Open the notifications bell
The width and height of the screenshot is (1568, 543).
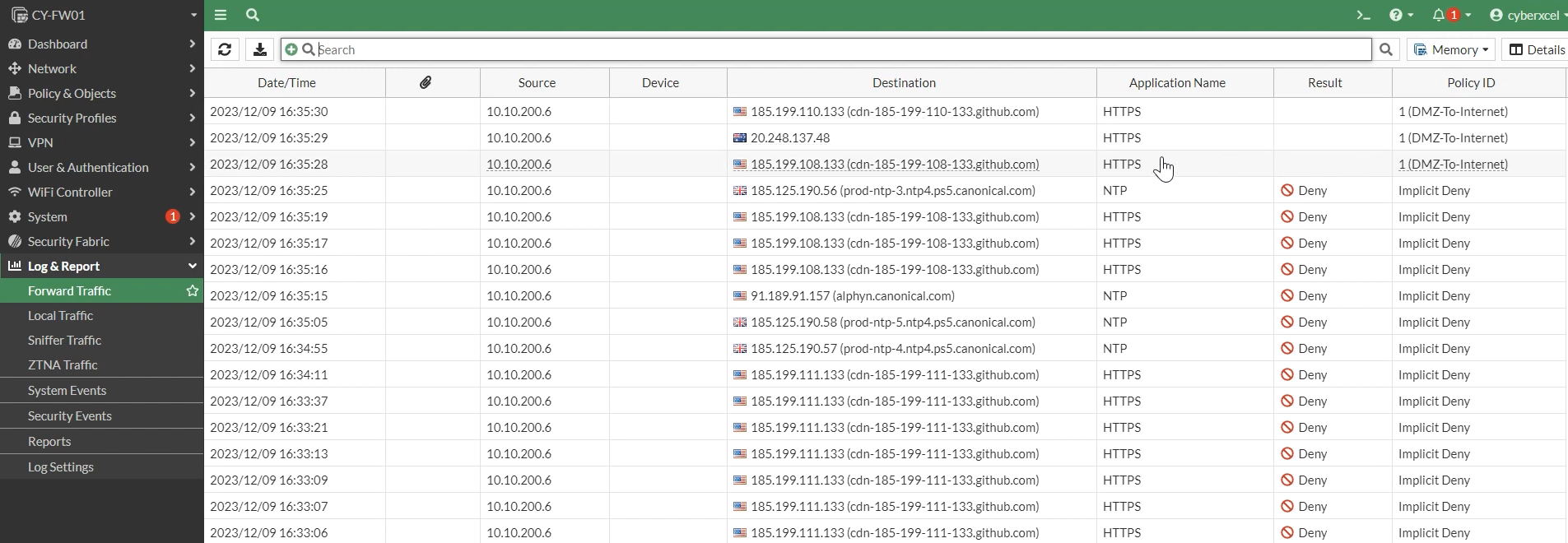pyautogui.click(x=1453, y=15)
